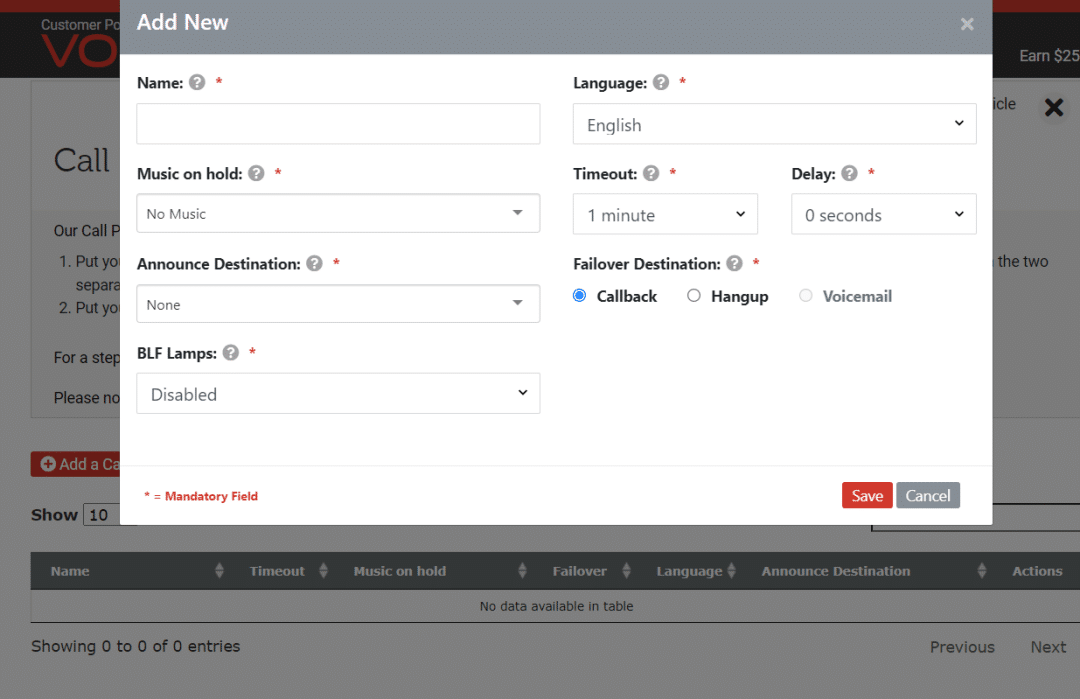Click the Failover Destination help icon
1080x699 pixels.
coord(734,264)
